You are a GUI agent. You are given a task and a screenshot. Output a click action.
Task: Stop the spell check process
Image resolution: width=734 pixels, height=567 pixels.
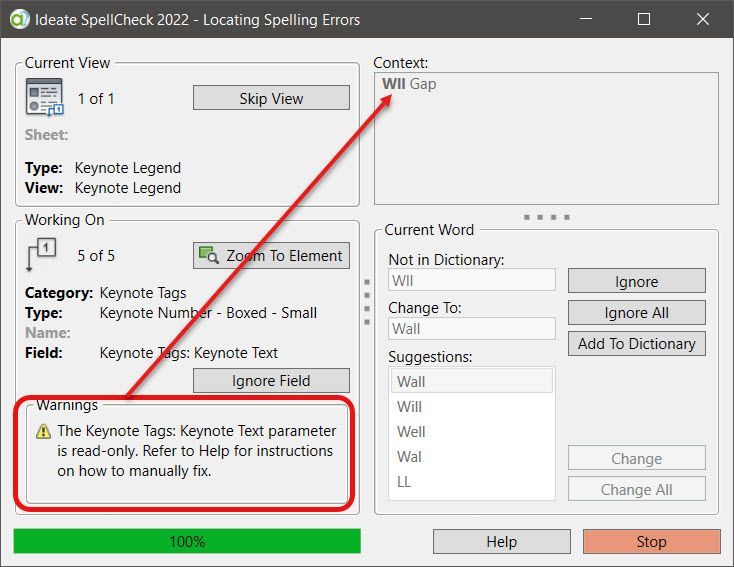click(x=652, y=542)
